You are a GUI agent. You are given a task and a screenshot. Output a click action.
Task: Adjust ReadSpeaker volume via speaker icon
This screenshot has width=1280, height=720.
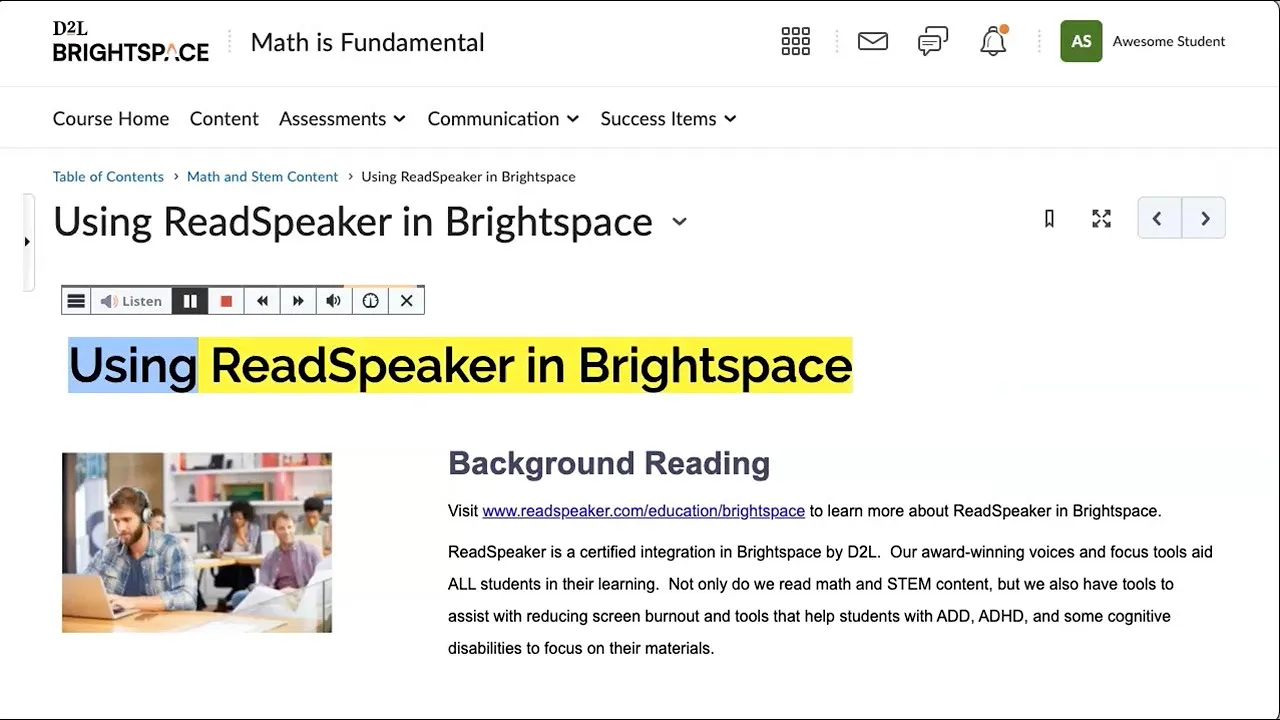[x=334, y=301]
